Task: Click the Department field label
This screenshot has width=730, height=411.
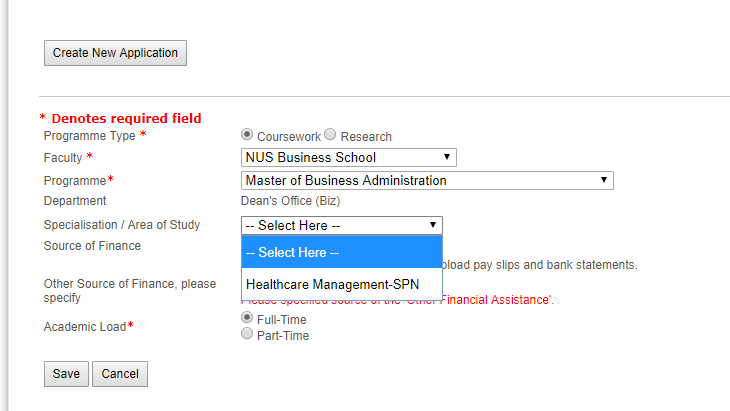Action: tap(75, 201)
